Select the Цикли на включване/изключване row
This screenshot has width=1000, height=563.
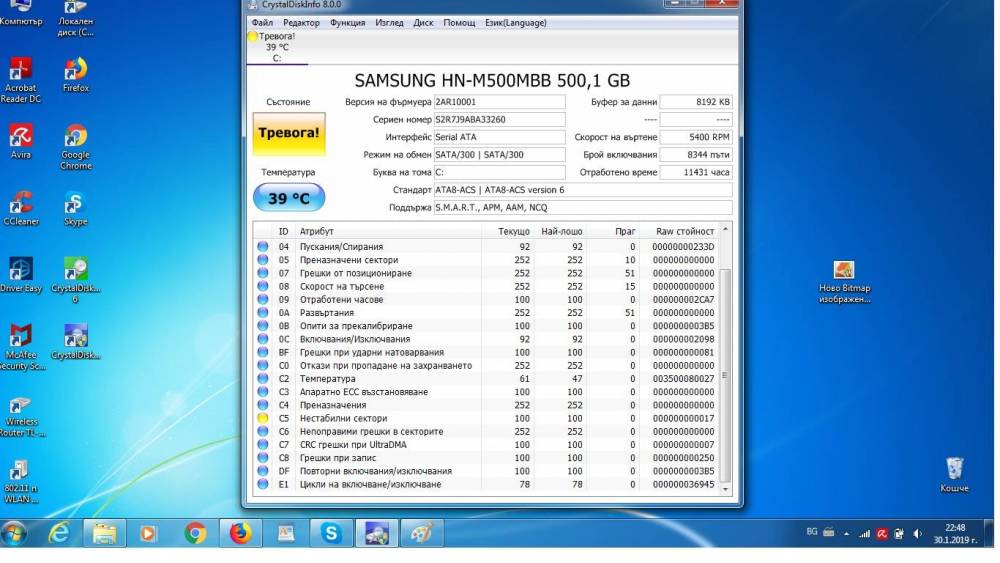point(486,485)
